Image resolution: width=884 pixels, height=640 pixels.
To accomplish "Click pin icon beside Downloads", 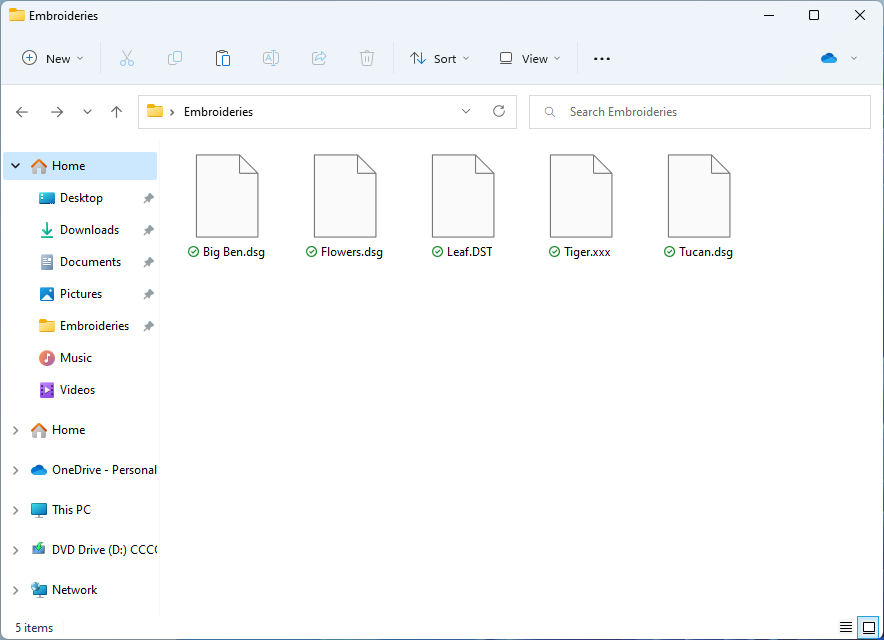I will (x=148, y=230).
